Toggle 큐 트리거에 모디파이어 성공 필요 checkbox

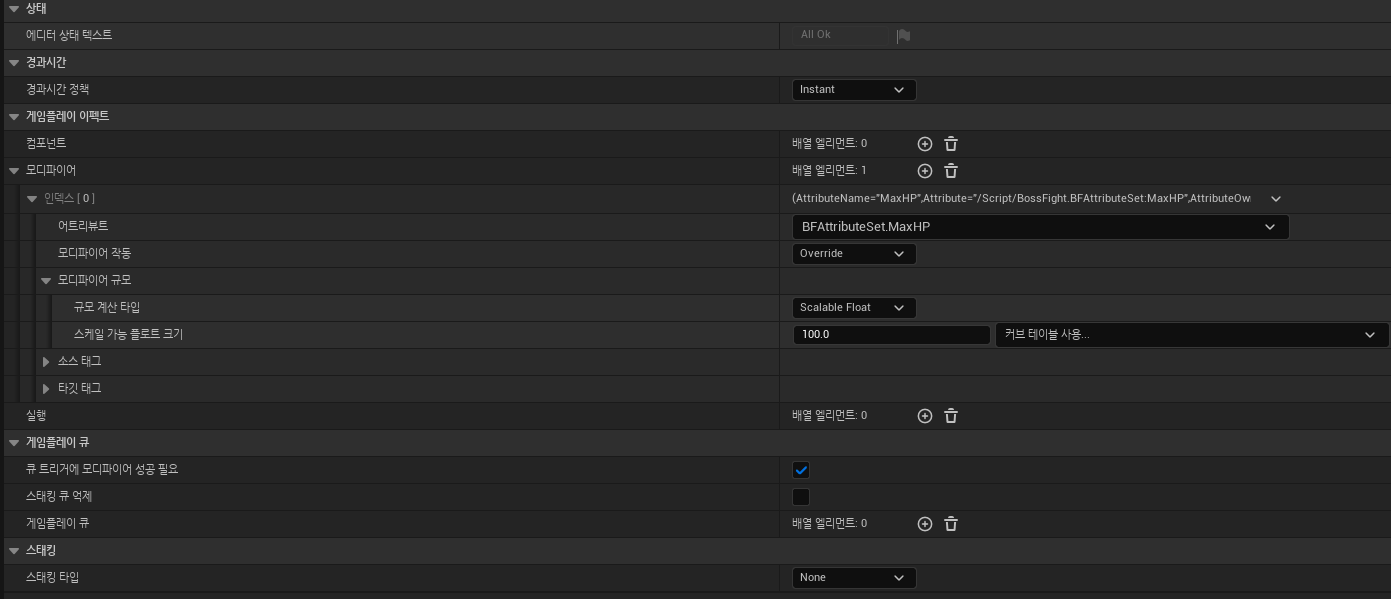801,470
